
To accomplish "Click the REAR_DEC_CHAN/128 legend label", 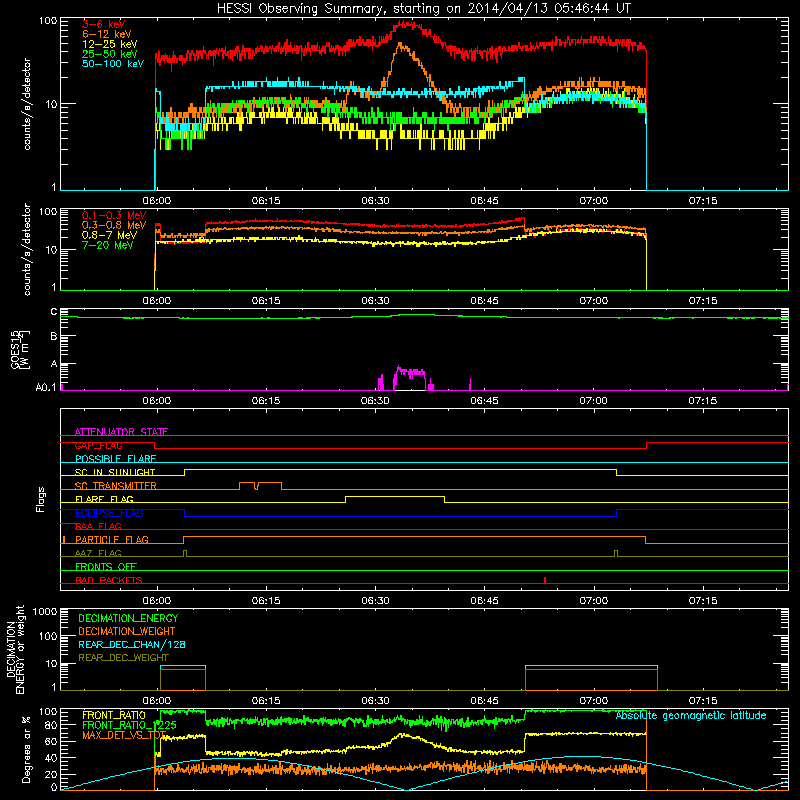I will point(132,645).
